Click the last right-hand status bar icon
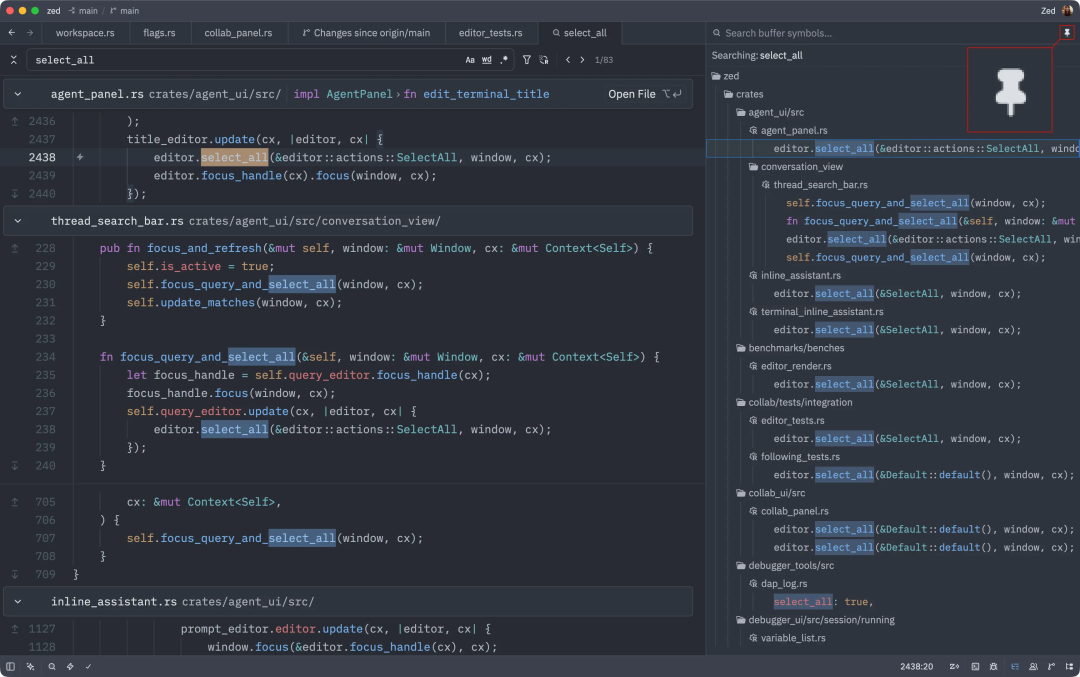The width and height of the screenshot is (1080, 677). 1069,666
